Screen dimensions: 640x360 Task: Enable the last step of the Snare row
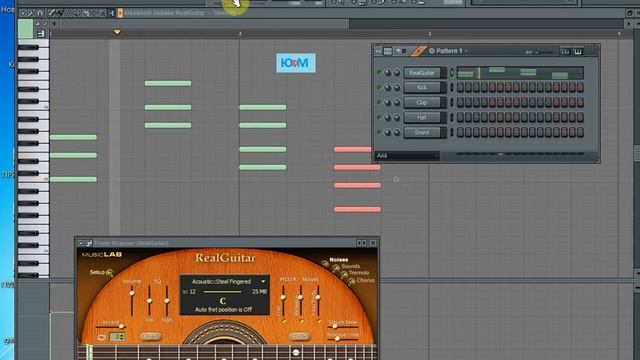point(580,132)
